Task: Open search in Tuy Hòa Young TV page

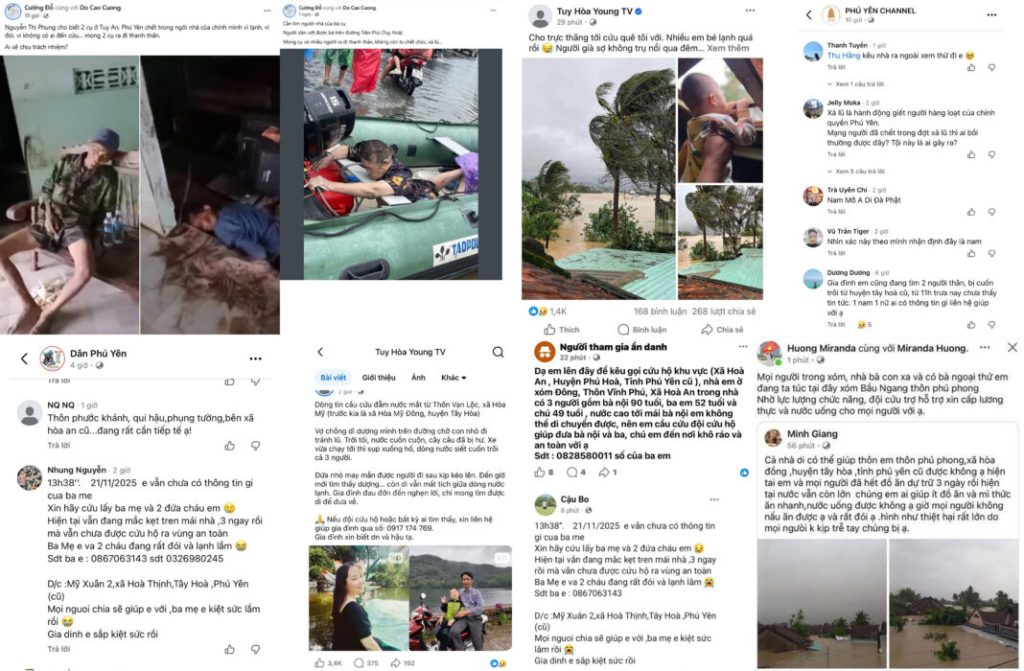Action: tap(498, 352)
